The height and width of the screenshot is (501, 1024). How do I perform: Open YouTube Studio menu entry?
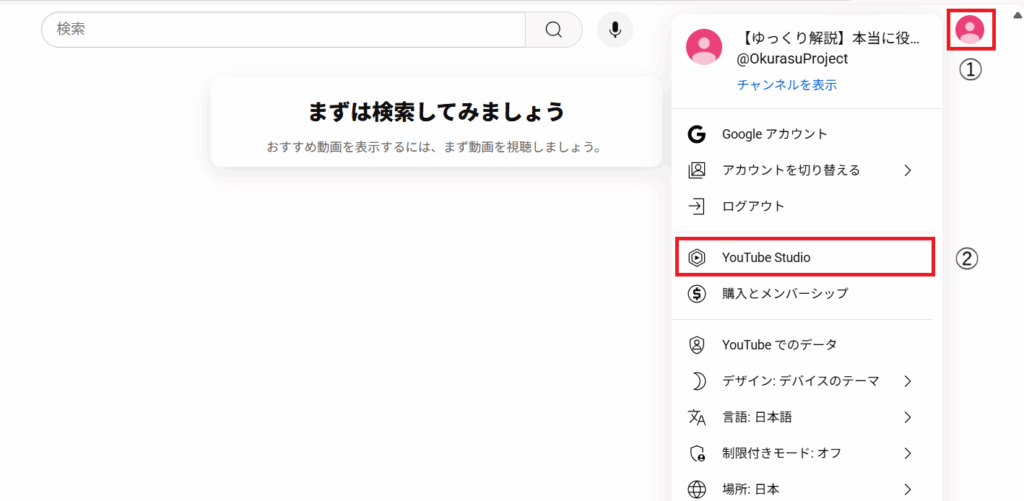coord(805,257)
